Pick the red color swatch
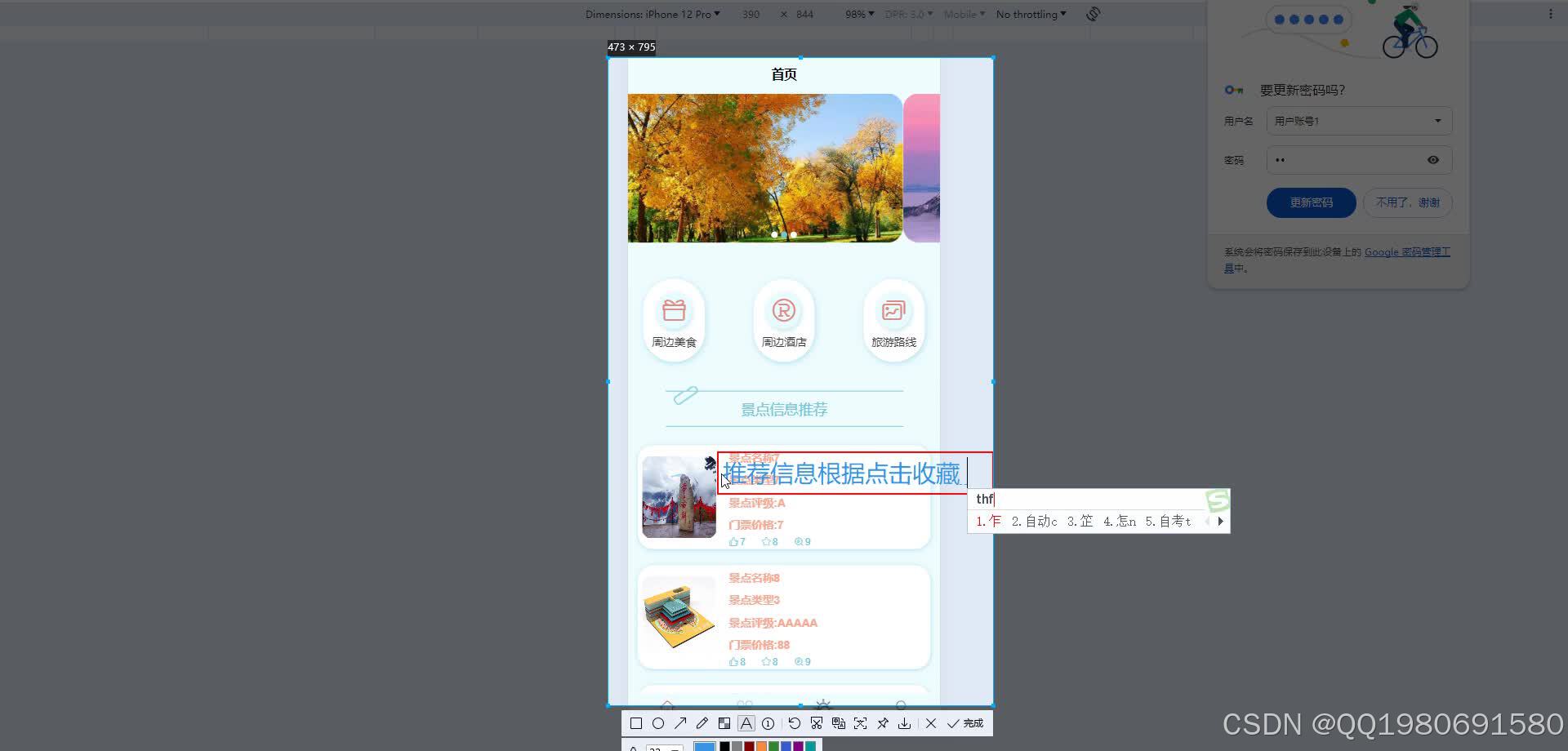Screen dimensions: 1568x751 pyautogui.click(x=749, y=746)
